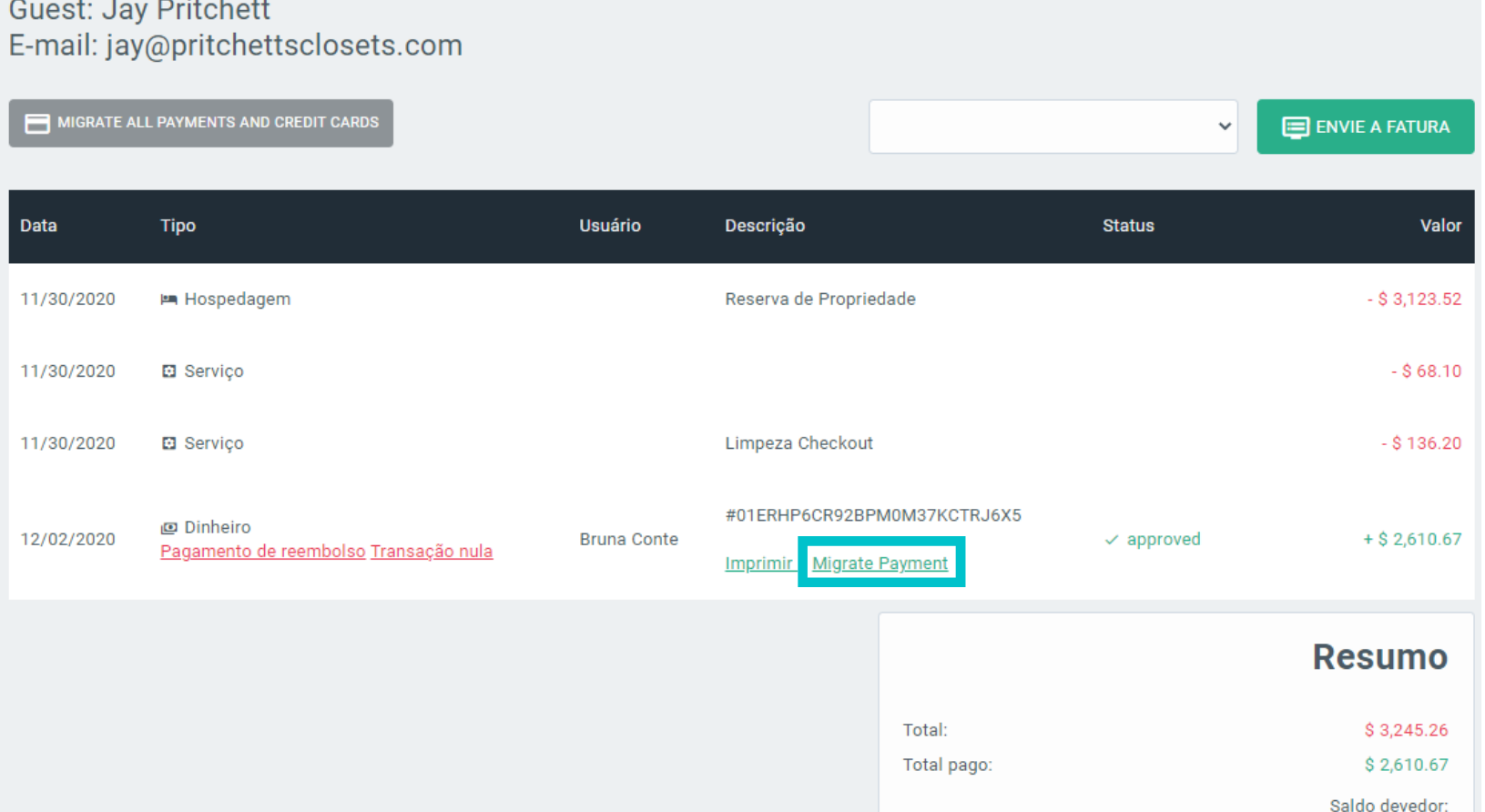
Task: Click the bed icon next to Hospedagem
Action: [x=168, y=299]
